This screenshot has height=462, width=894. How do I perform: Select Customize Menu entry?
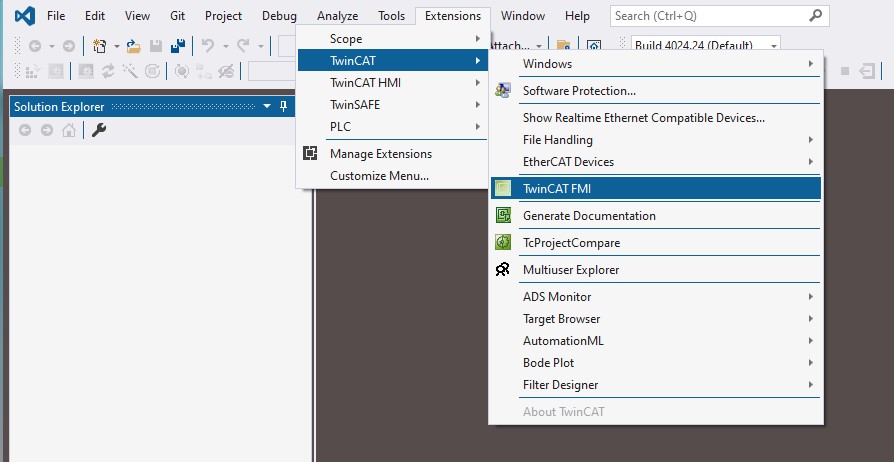point(392,176)
